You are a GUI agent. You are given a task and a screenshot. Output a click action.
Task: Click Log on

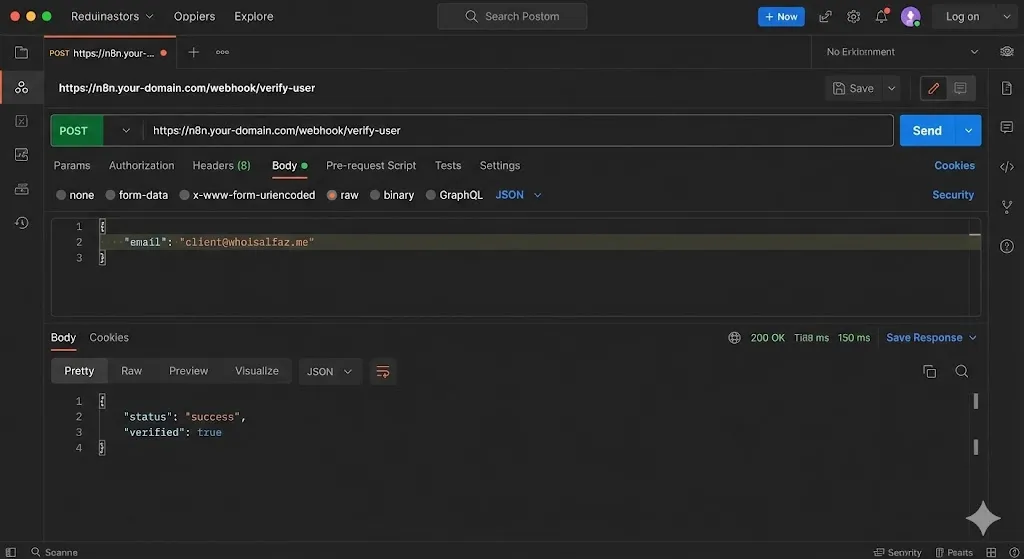(x=963, y=16)
